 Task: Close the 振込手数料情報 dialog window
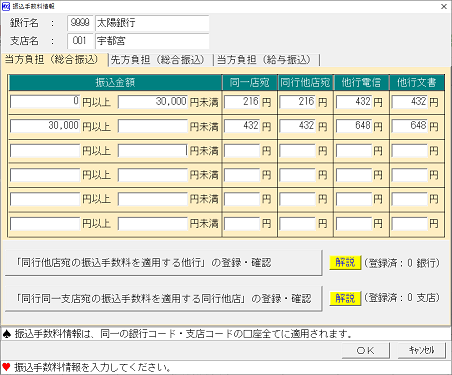(x=444, y=6)
